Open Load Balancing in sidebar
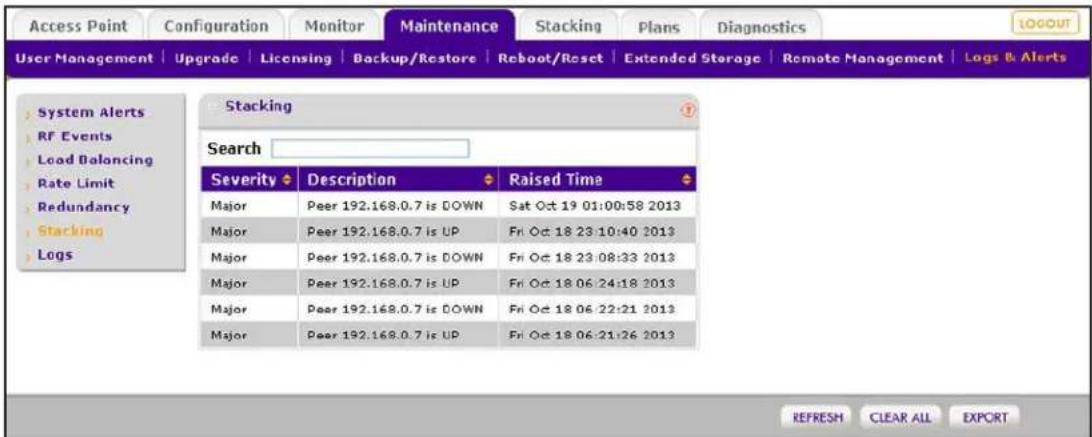1092x437 pixels. 95,160
